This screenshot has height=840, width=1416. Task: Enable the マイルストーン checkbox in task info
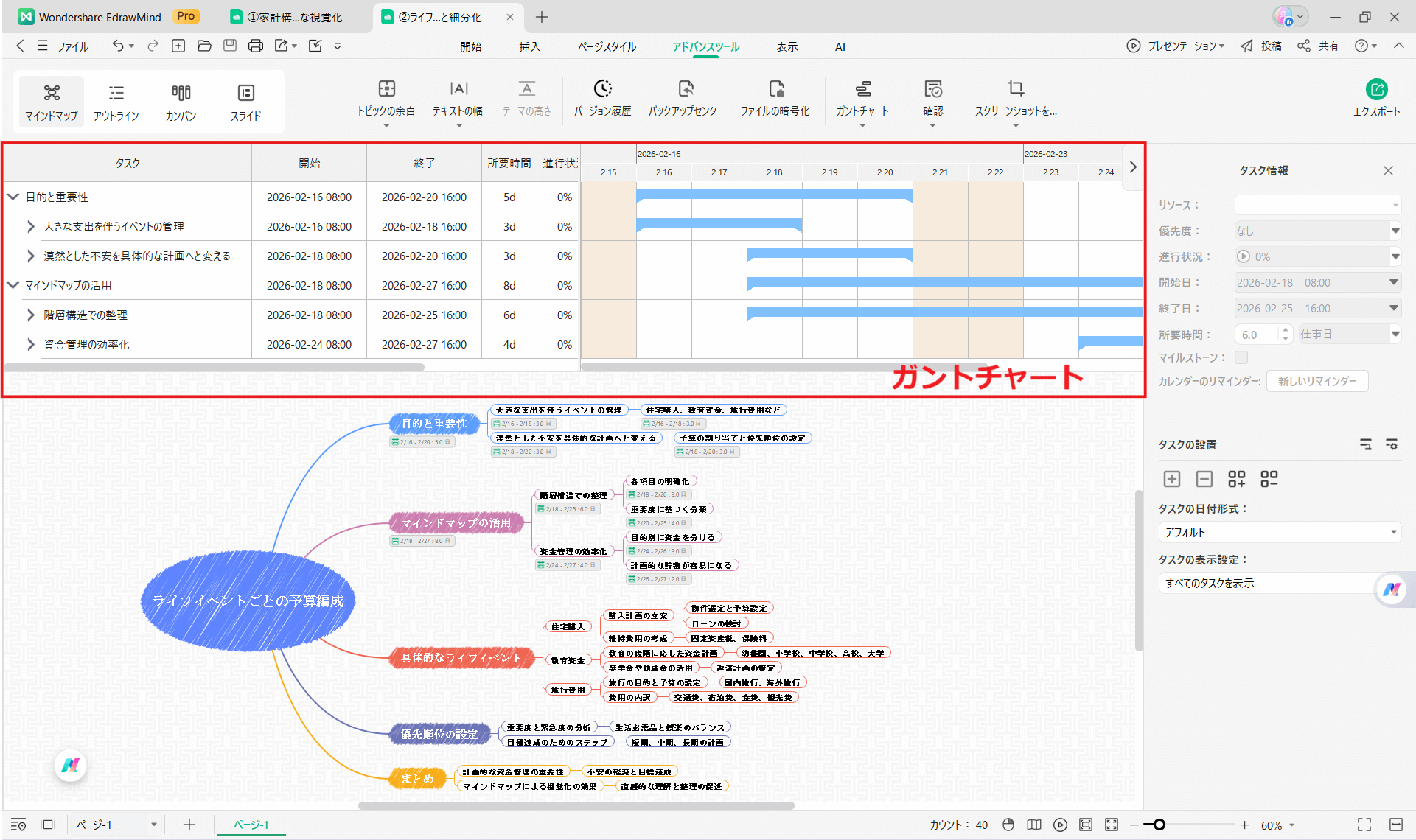[1241, 357]
